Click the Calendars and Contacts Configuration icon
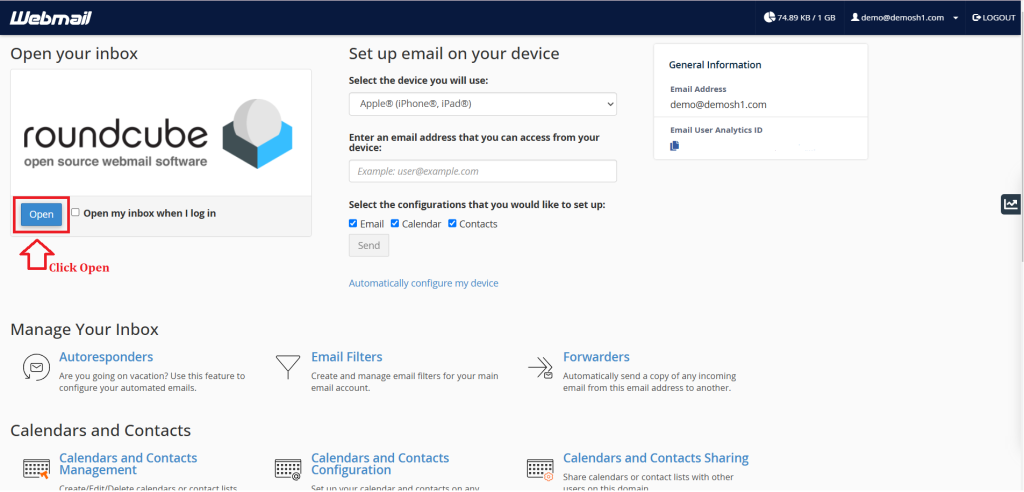 coord(287,469)
